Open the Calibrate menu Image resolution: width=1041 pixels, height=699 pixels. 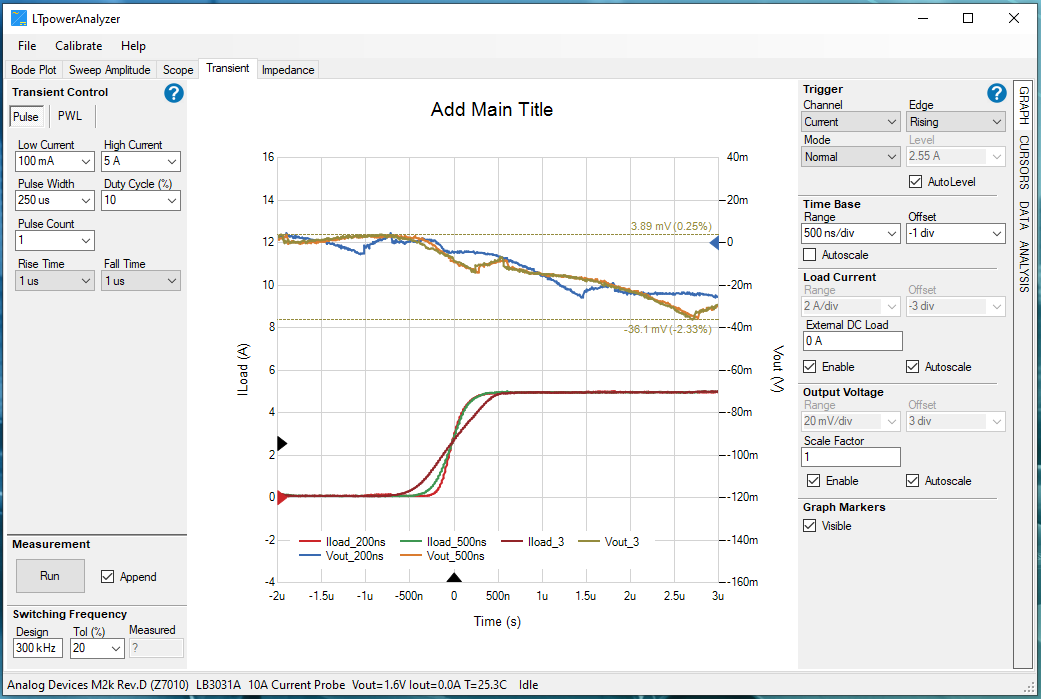click(x=78, y=45)
